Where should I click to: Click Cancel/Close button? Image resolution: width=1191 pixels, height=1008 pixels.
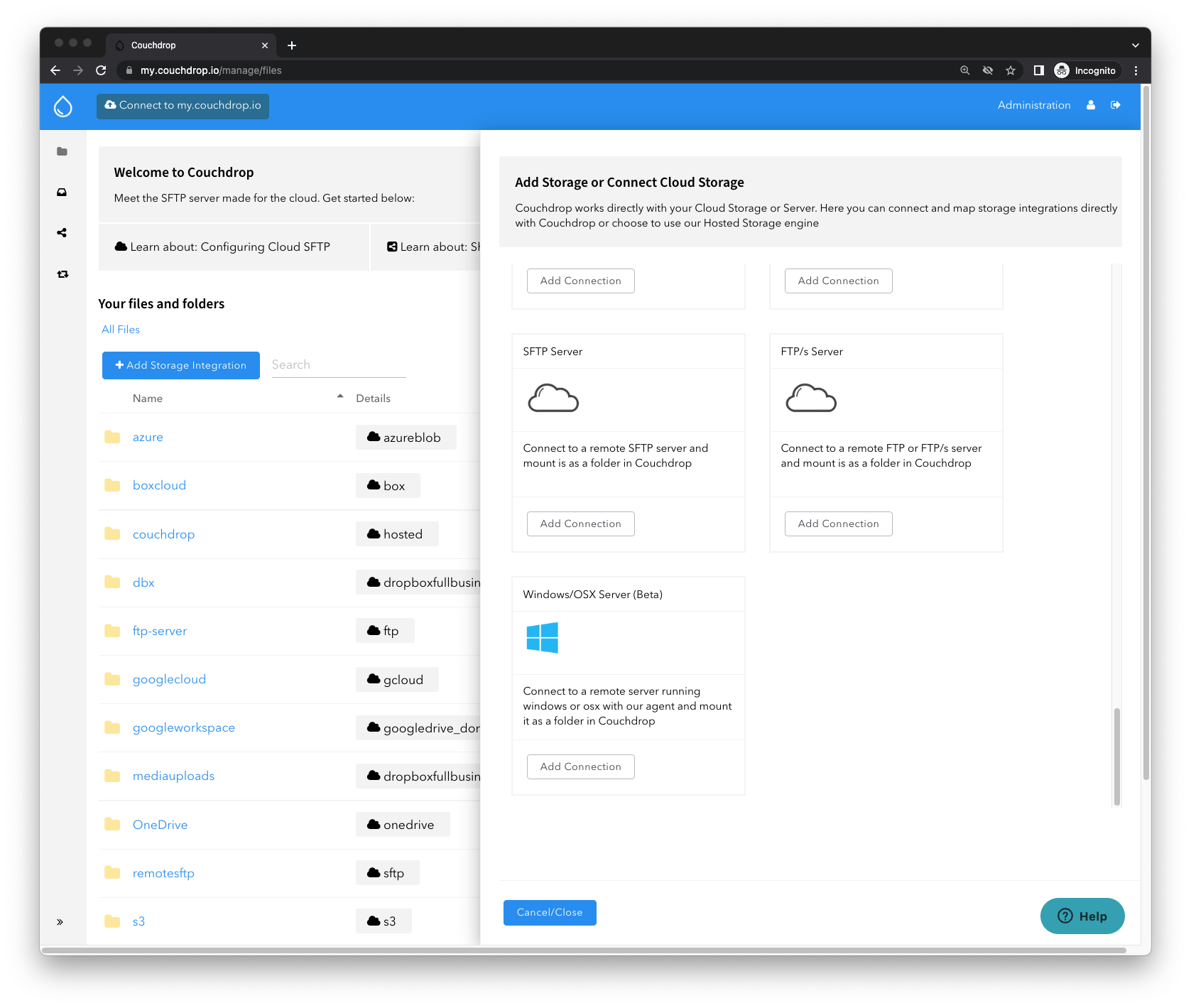pyautogui.click(x=550, y=913)
